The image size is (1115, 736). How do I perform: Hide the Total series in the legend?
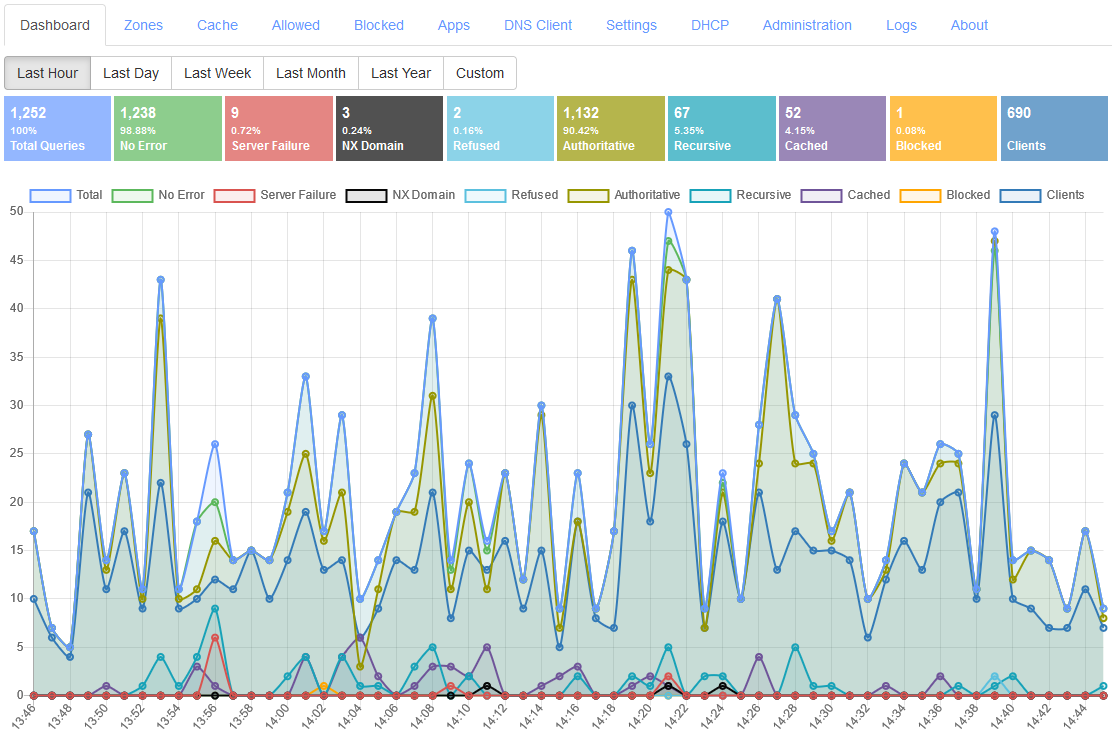pos(74,195)
